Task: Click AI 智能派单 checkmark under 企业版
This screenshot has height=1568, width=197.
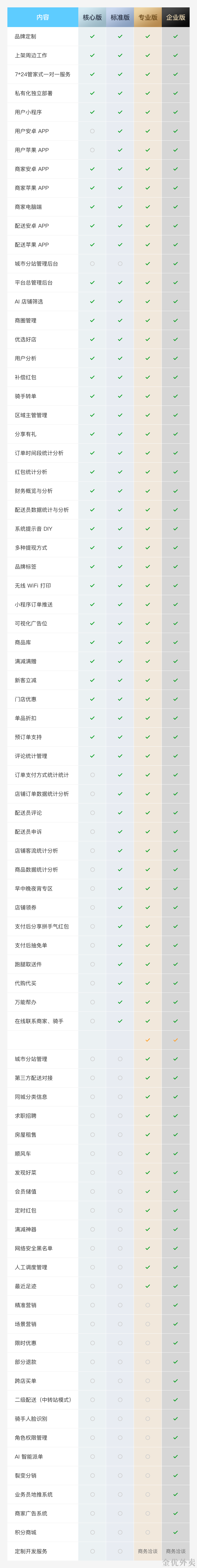Action: click(x=176, y=1457)
